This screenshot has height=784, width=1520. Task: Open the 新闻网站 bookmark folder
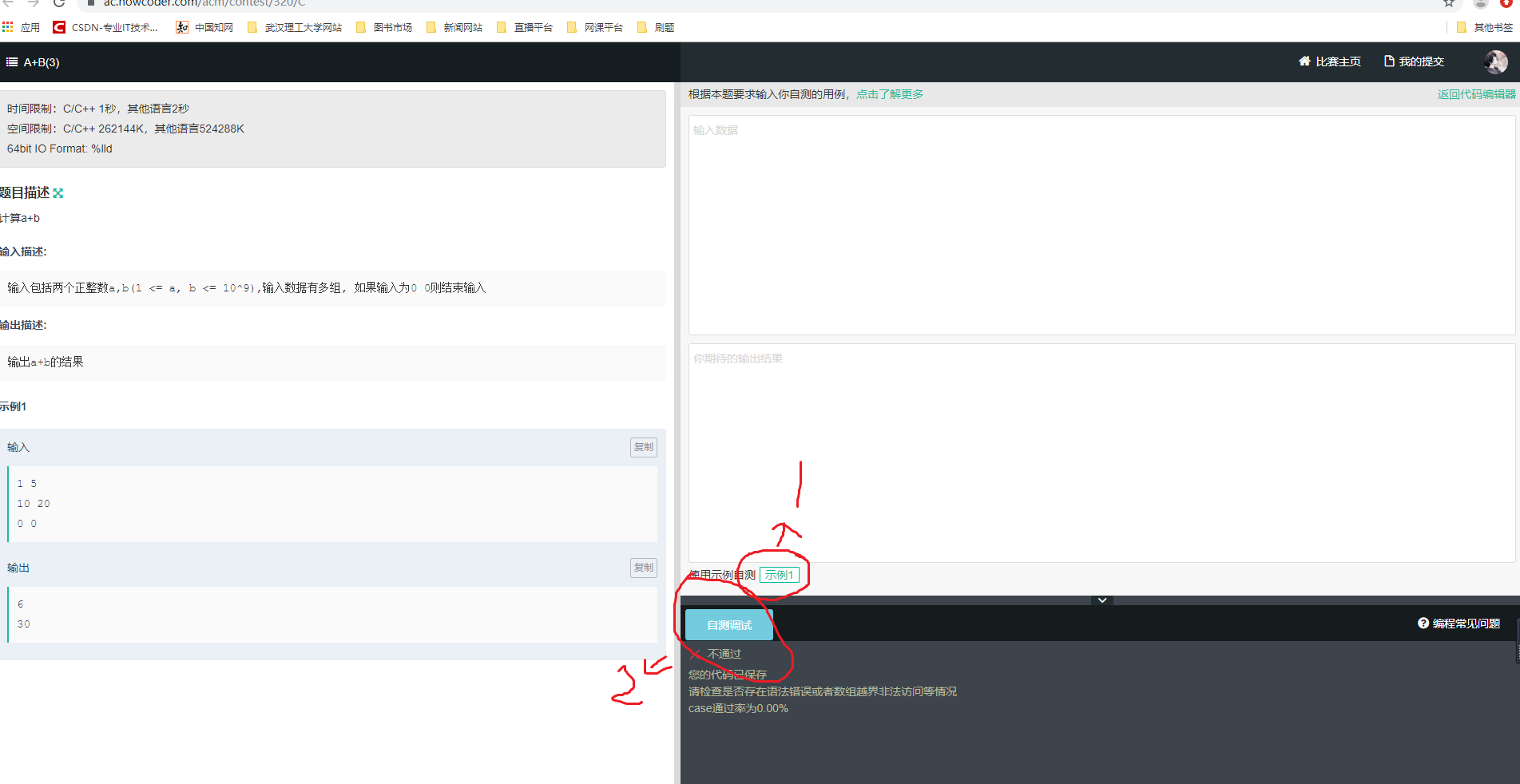pos(454,27)
